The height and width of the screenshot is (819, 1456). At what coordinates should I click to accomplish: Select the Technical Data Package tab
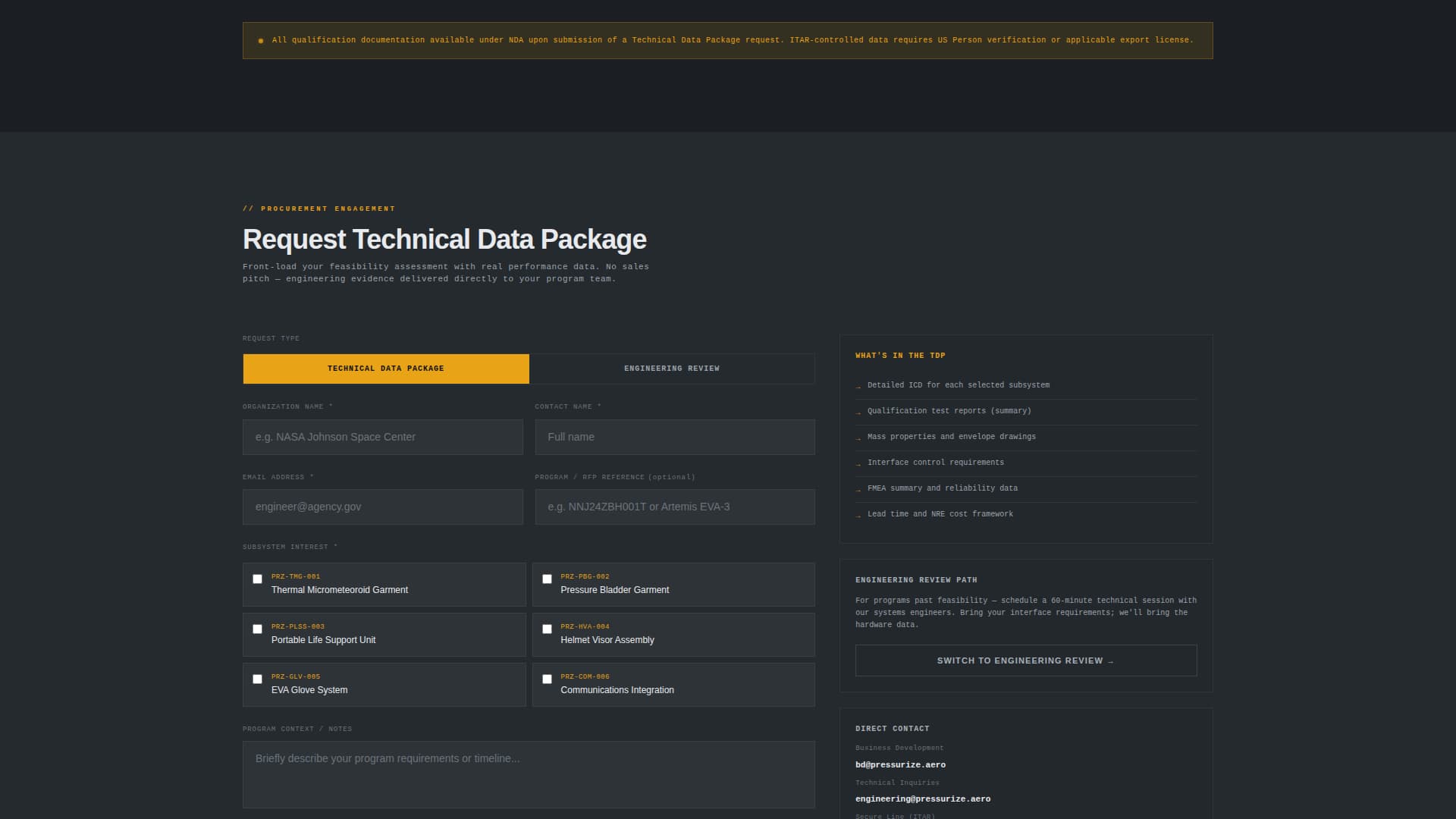(x=385, y=369)
